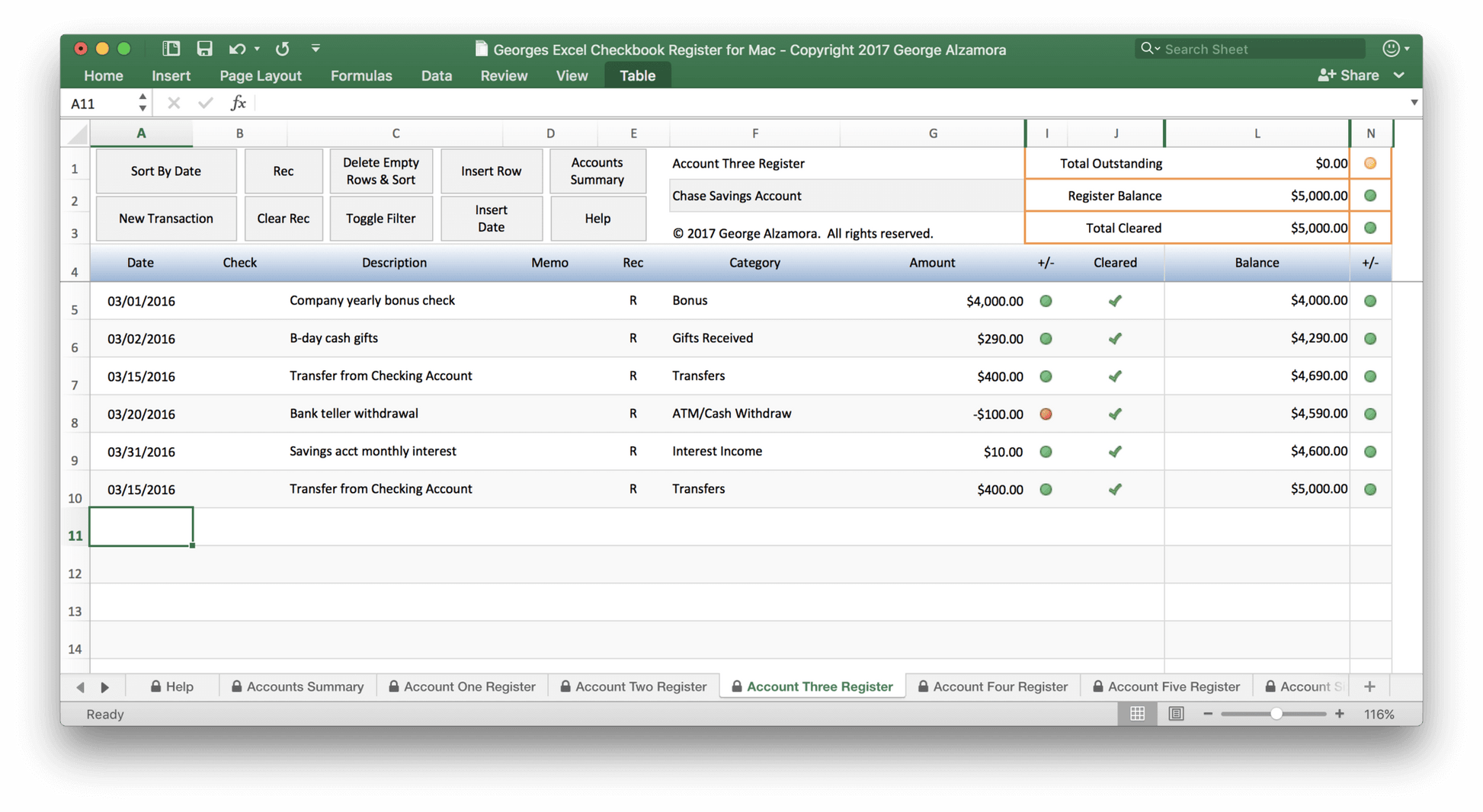The width and height of the screenshot is (1483, 812).
Task: Click the Toggle Filter button
Action: pyautogui.click(x=381, y=219)
